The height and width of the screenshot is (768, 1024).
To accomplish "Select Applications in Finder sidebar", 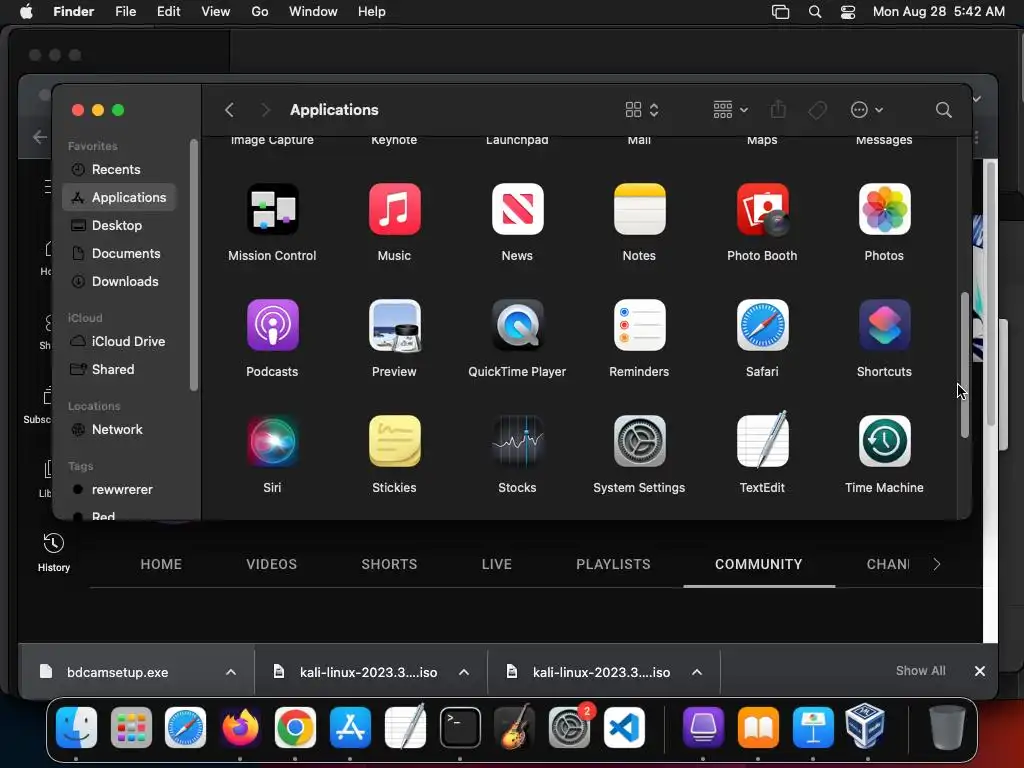I will point(120,197).
